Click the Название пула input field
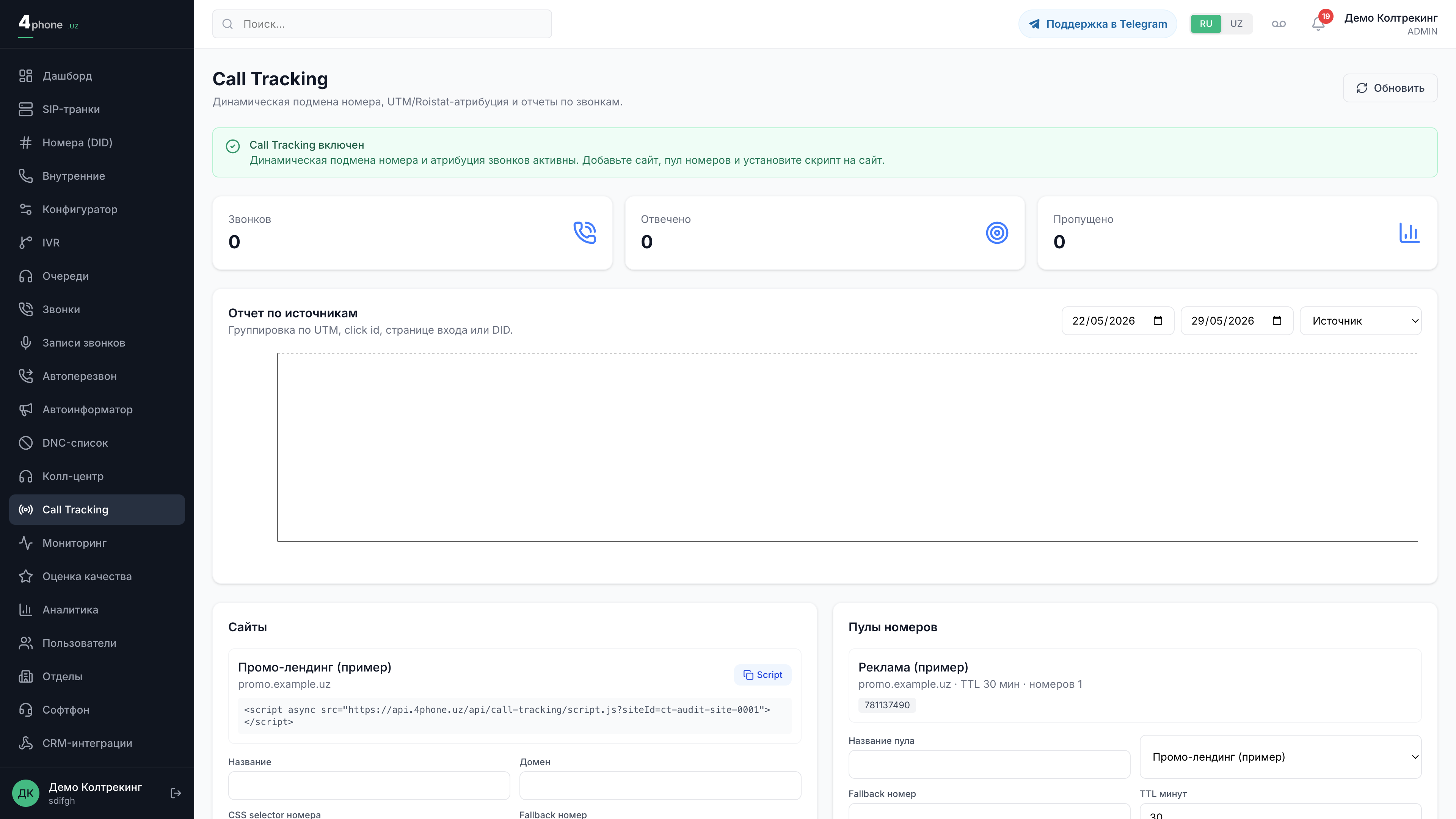1456x819 pixels. pyautogui.click(x=989, y=764)
